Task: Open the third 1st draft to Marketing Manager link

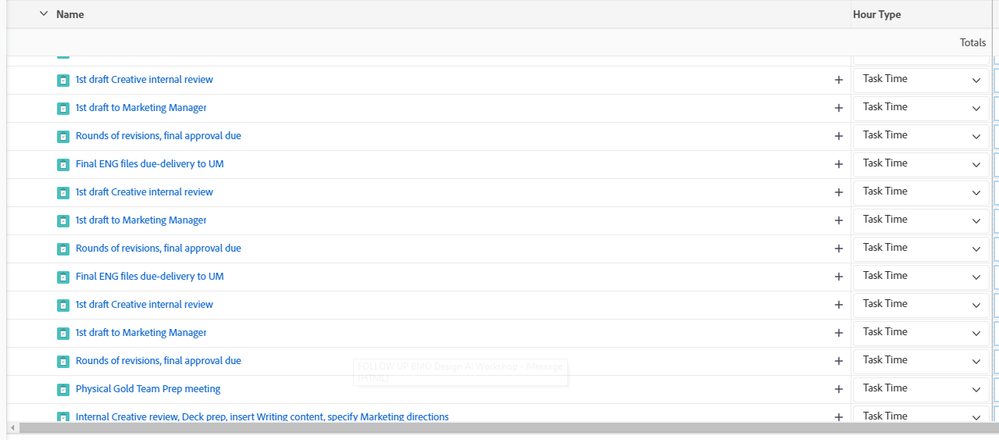Action: click(x=141, y=333)
